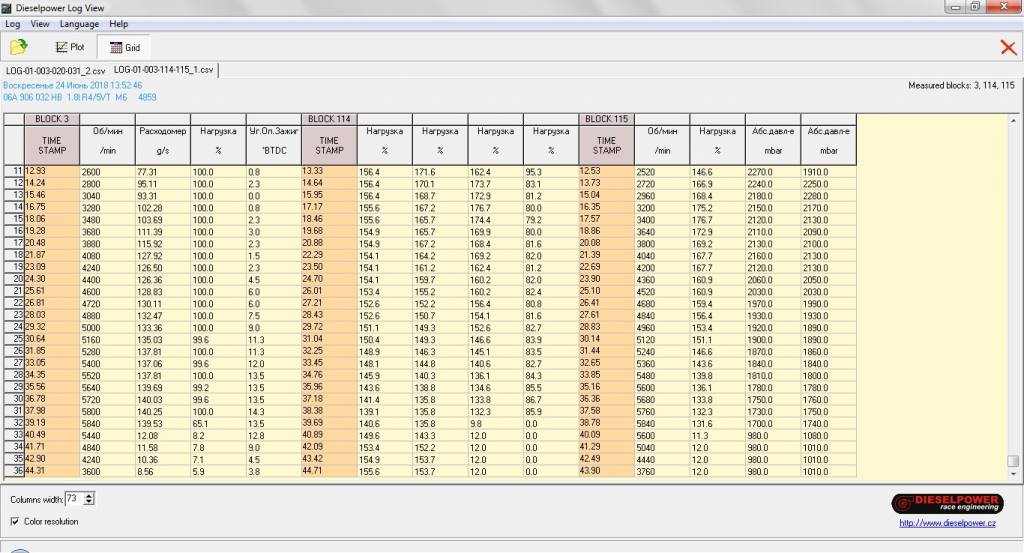Click the BLOCK 114 column header
This screenshot has width=1024, height=553.
(x=329, y=119)
